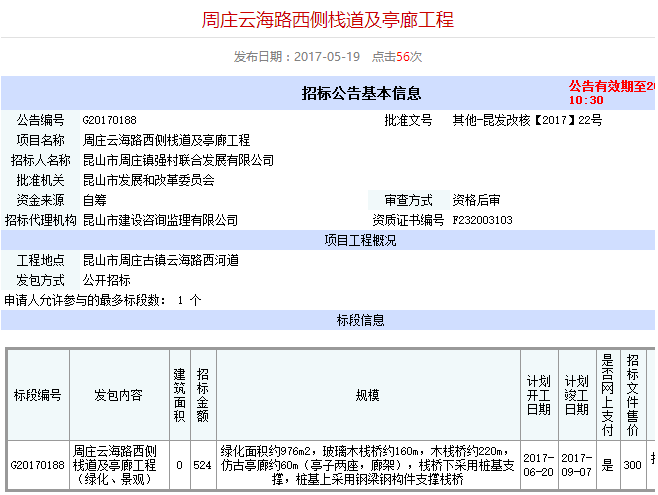The image size is (658, 495).
Task: Click the 项目名称 value in the info table
Action: click(x=166, y=140)
